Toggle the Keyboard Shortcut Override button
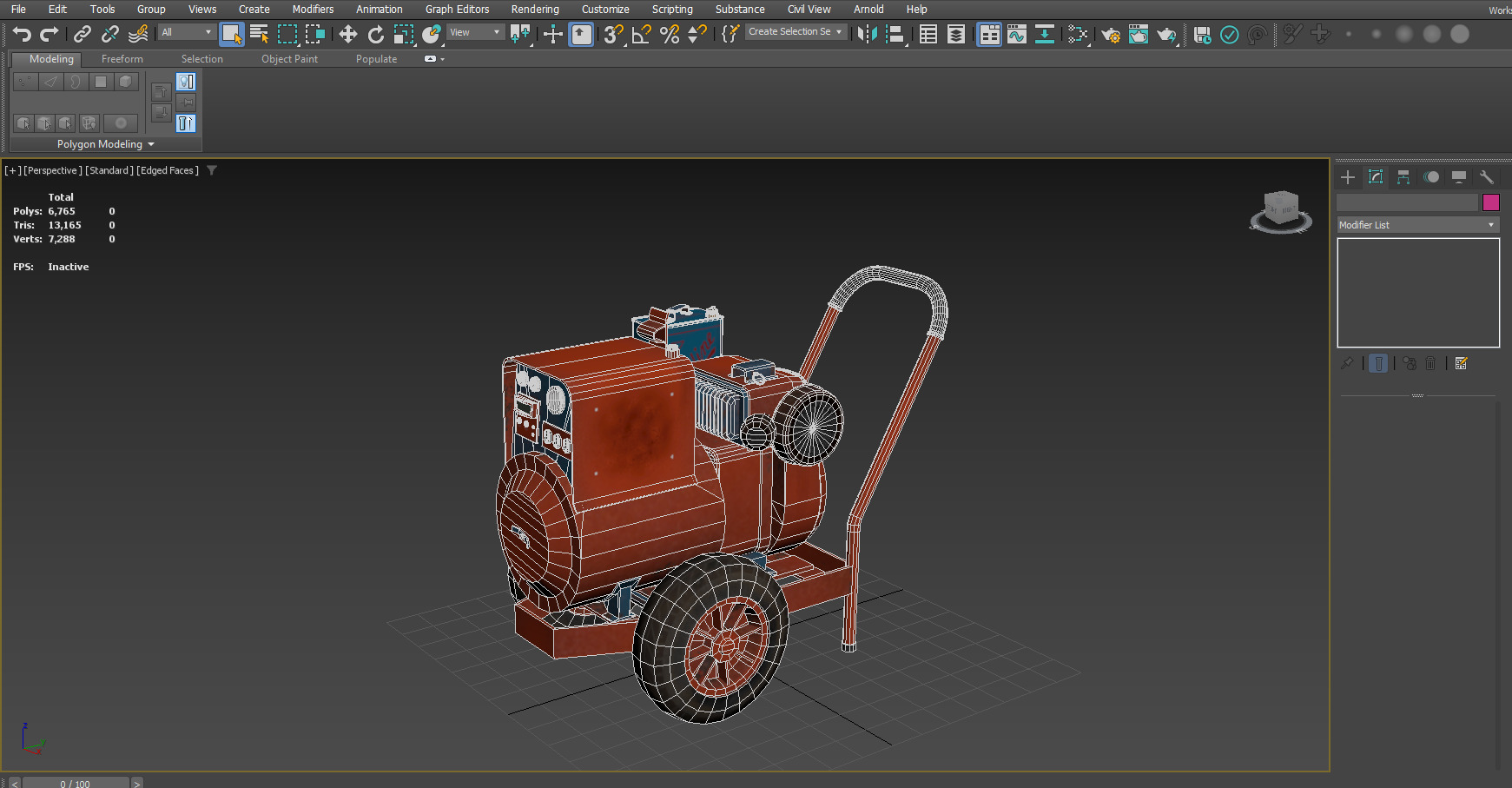 pyautogui.click(x=580, y=34)
